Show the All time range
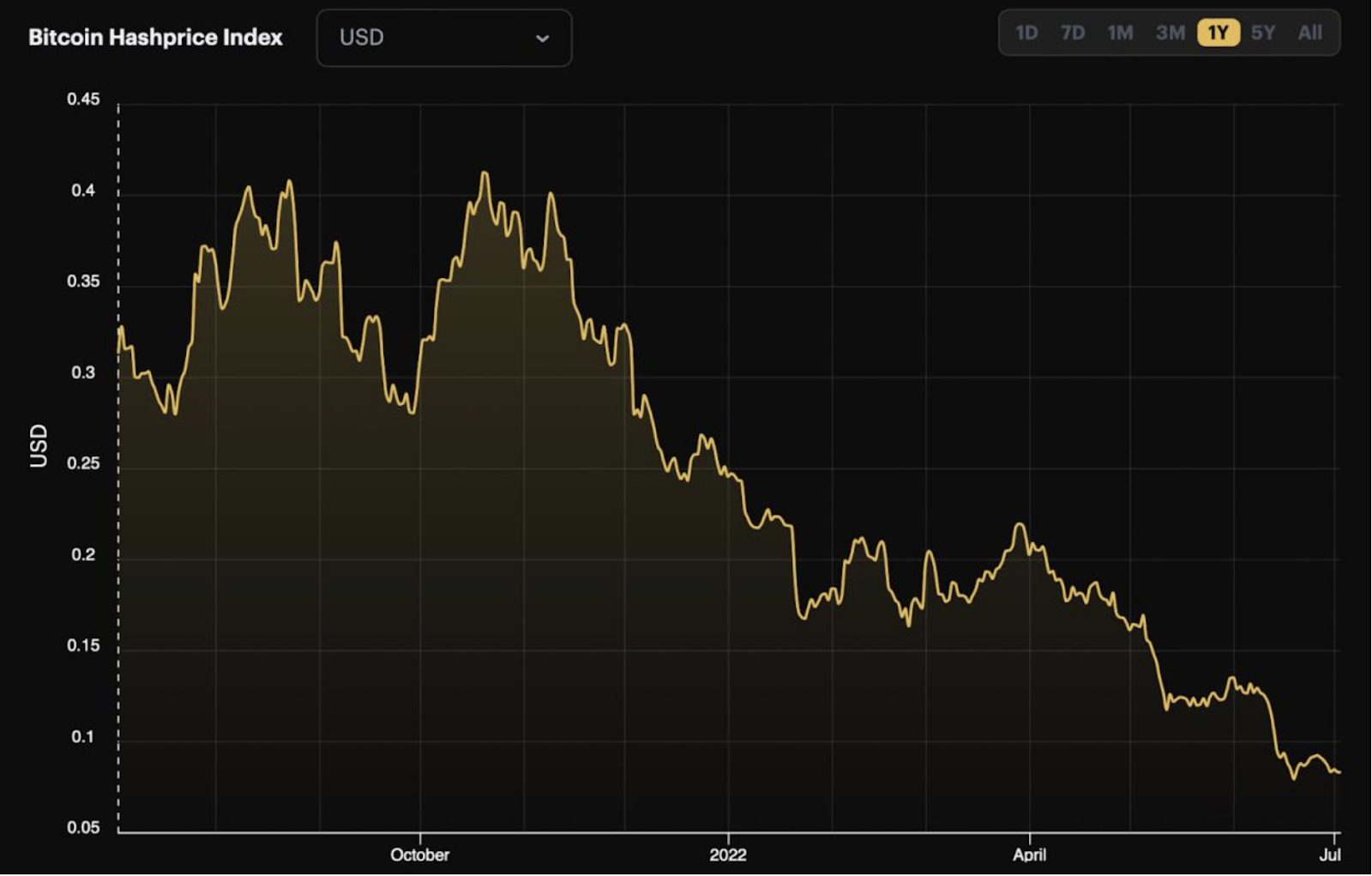Image resolution: width=1372 pixels, height=876 pixels. pos(1309,33)
